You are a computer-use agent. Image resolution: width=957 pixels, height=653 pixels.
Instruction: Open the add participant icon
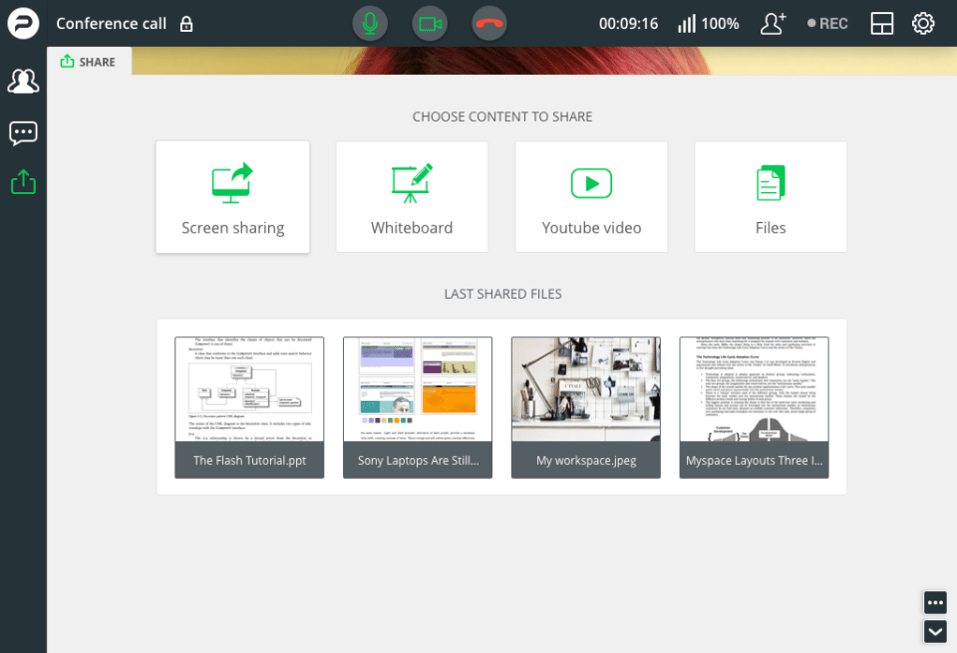[x=773, y=24]
